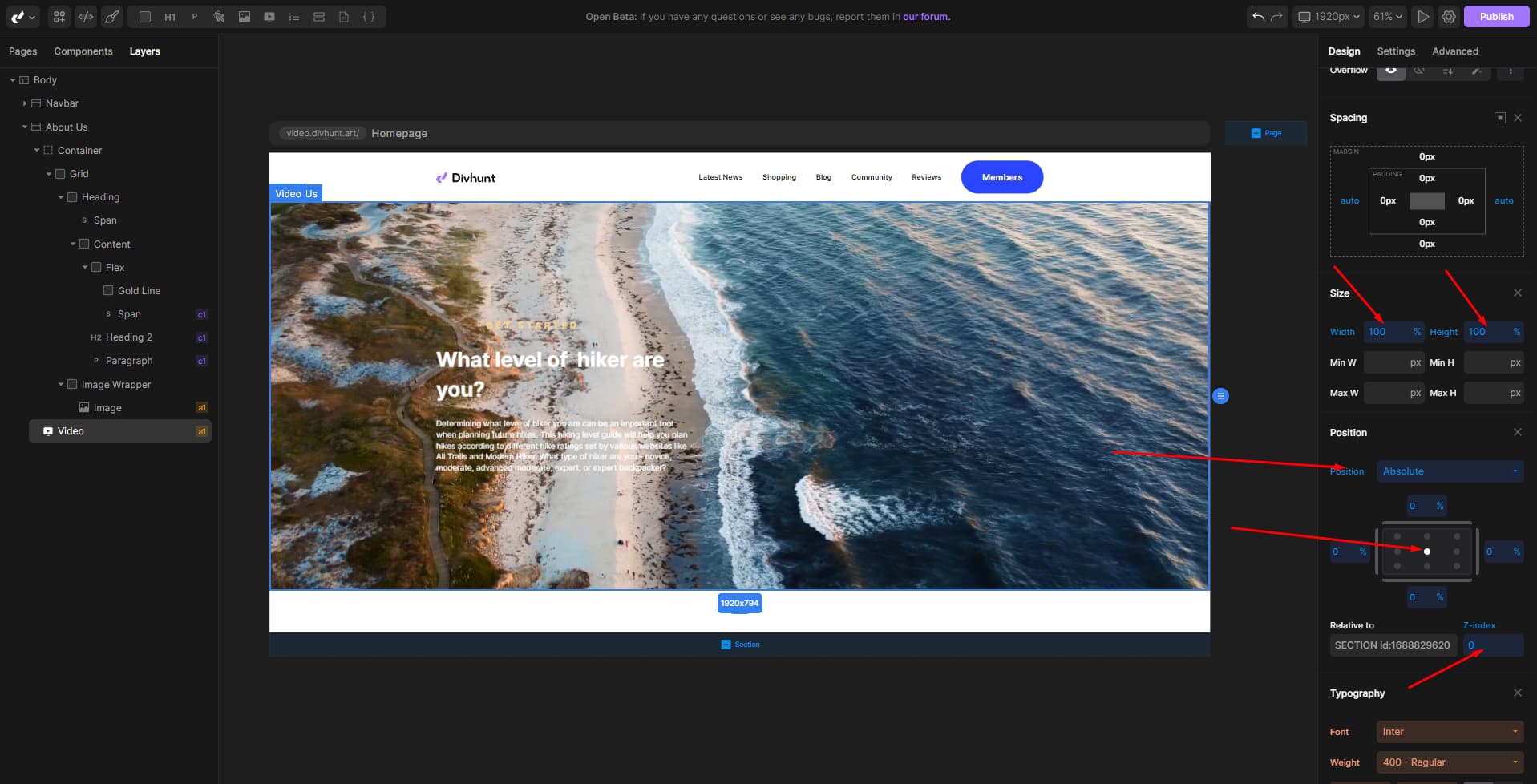Select the bottom-right anchor point dot
Viewport: 1537px width, 784px height.
pos(1456,566)
